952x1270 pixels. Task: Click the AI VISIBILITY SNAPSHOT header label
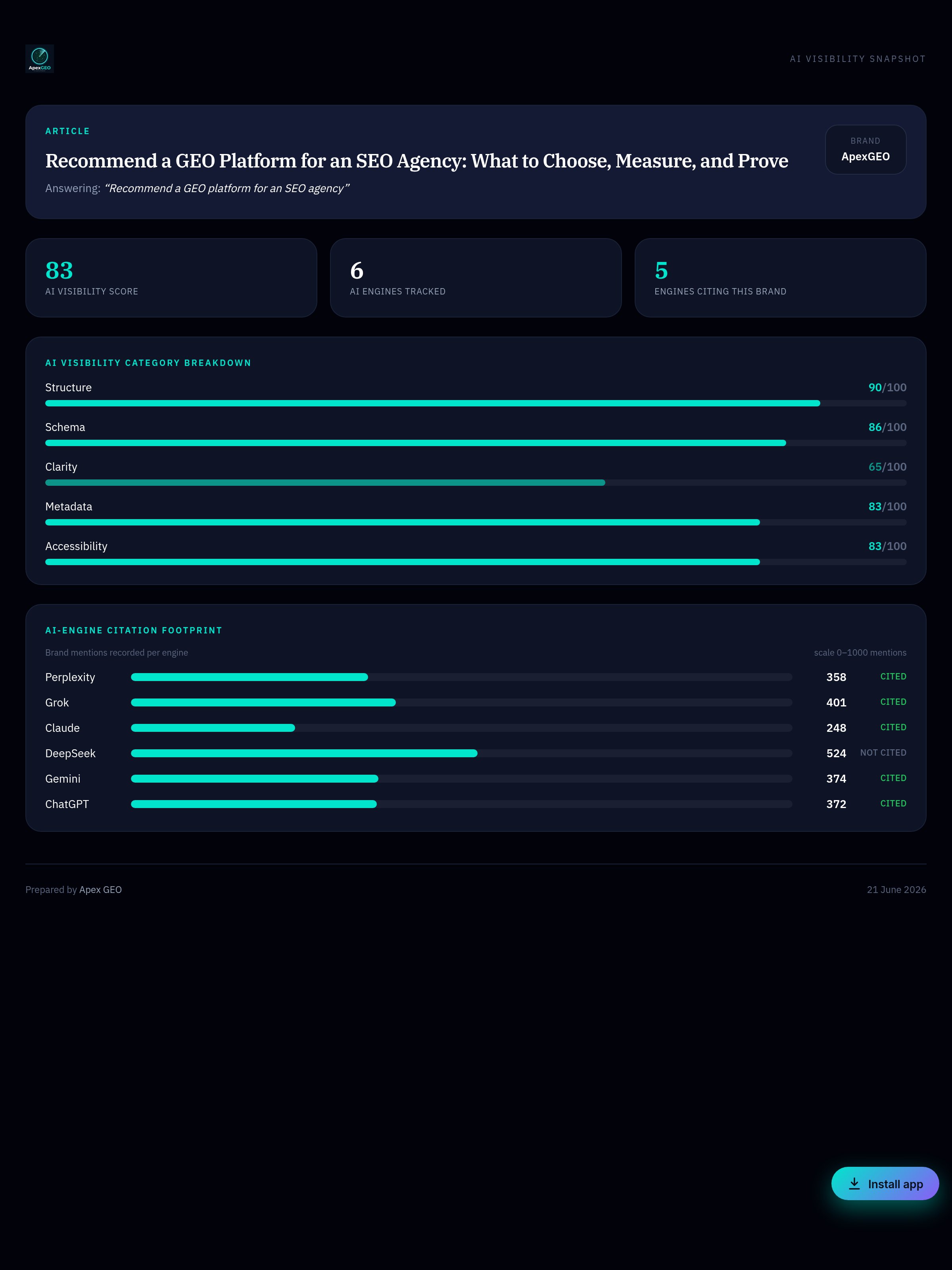(858, 59)
